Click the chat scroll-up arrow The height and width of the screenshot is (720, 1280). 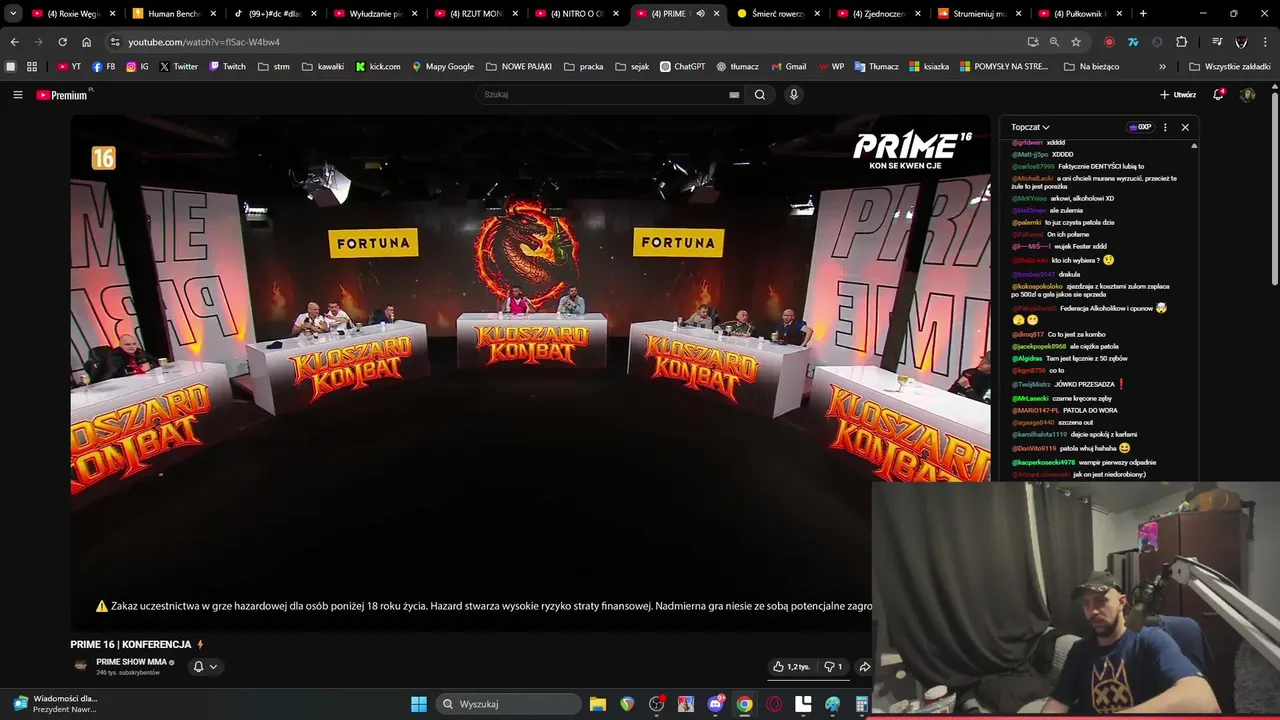(1194, 146)
